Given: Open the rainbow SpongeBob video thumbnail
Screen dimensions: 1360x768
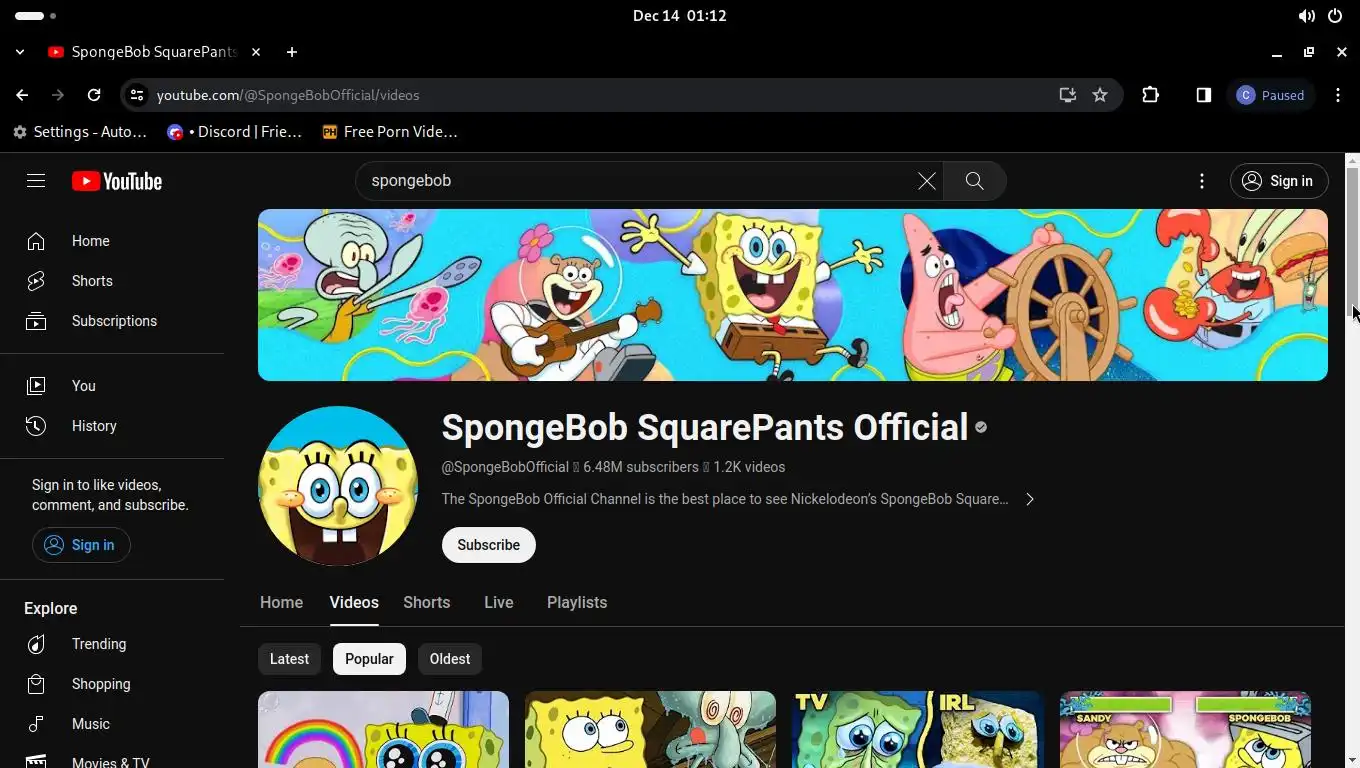Looking at the screenshot, I should pos(383,730).
